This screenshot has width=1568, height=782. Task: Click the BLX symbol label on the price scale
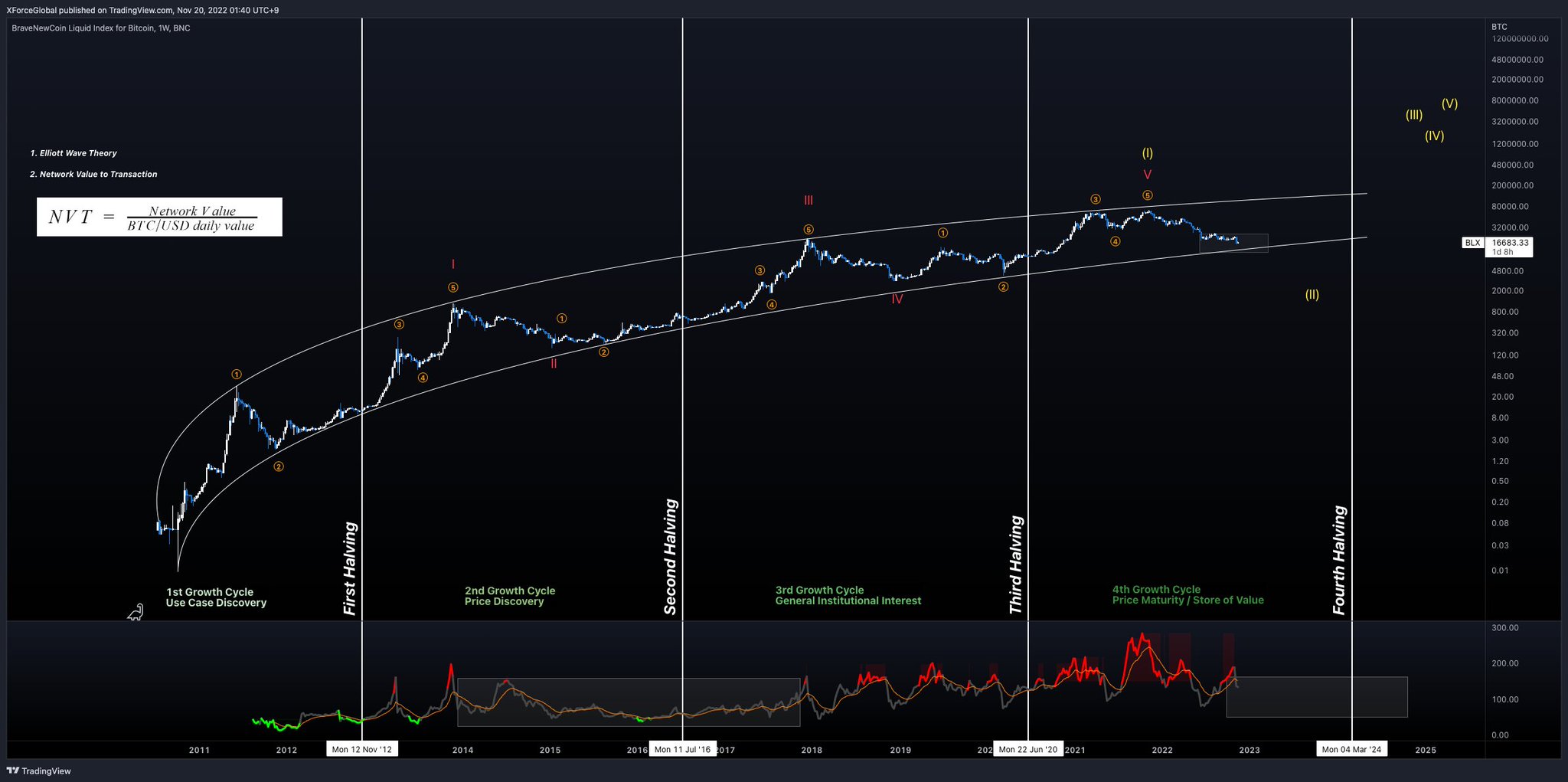(1472, 243)
